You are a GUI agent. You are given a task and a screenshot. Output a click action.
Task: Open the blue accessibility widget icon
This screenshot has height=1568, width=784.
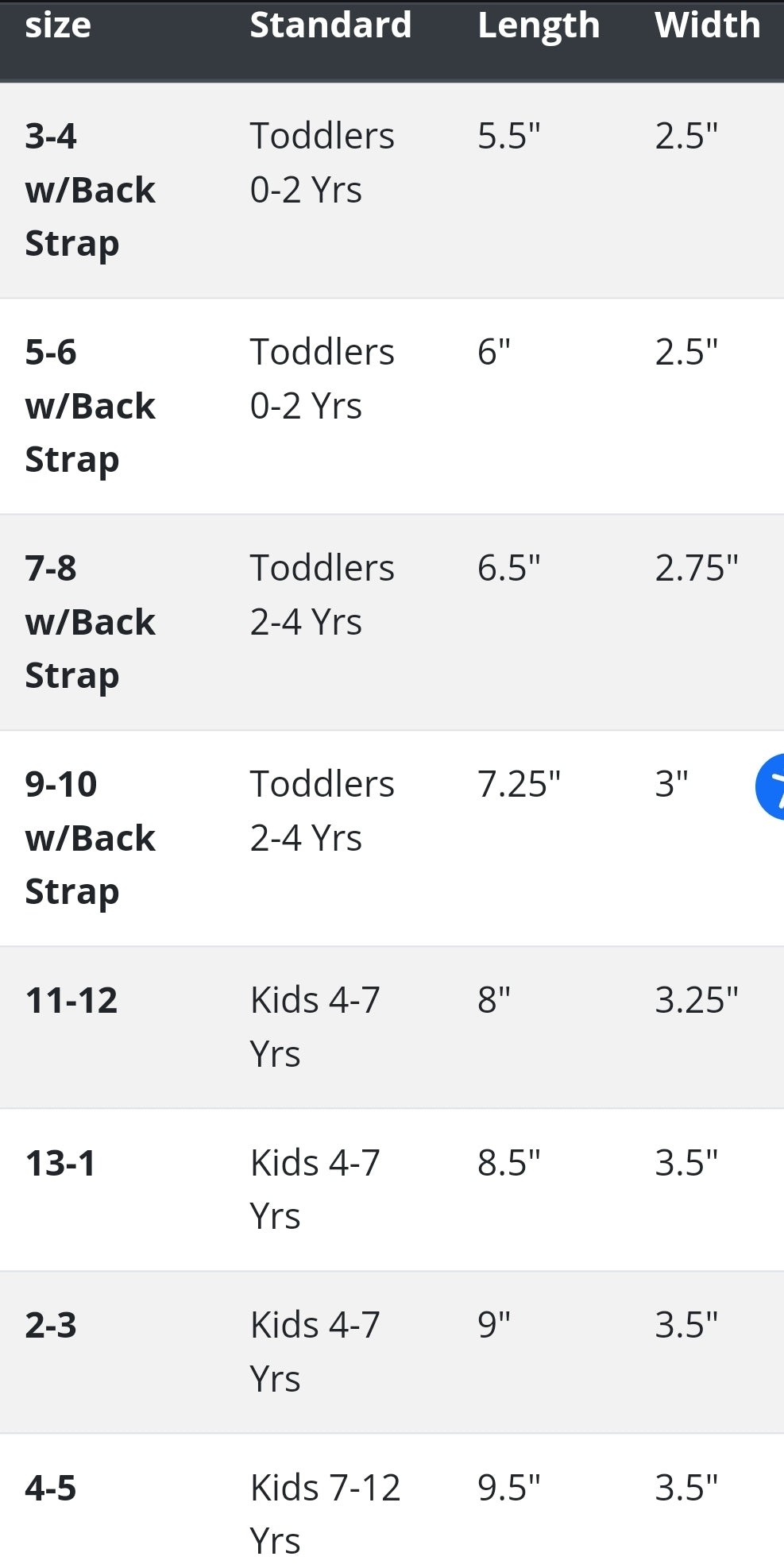[771, 786]
